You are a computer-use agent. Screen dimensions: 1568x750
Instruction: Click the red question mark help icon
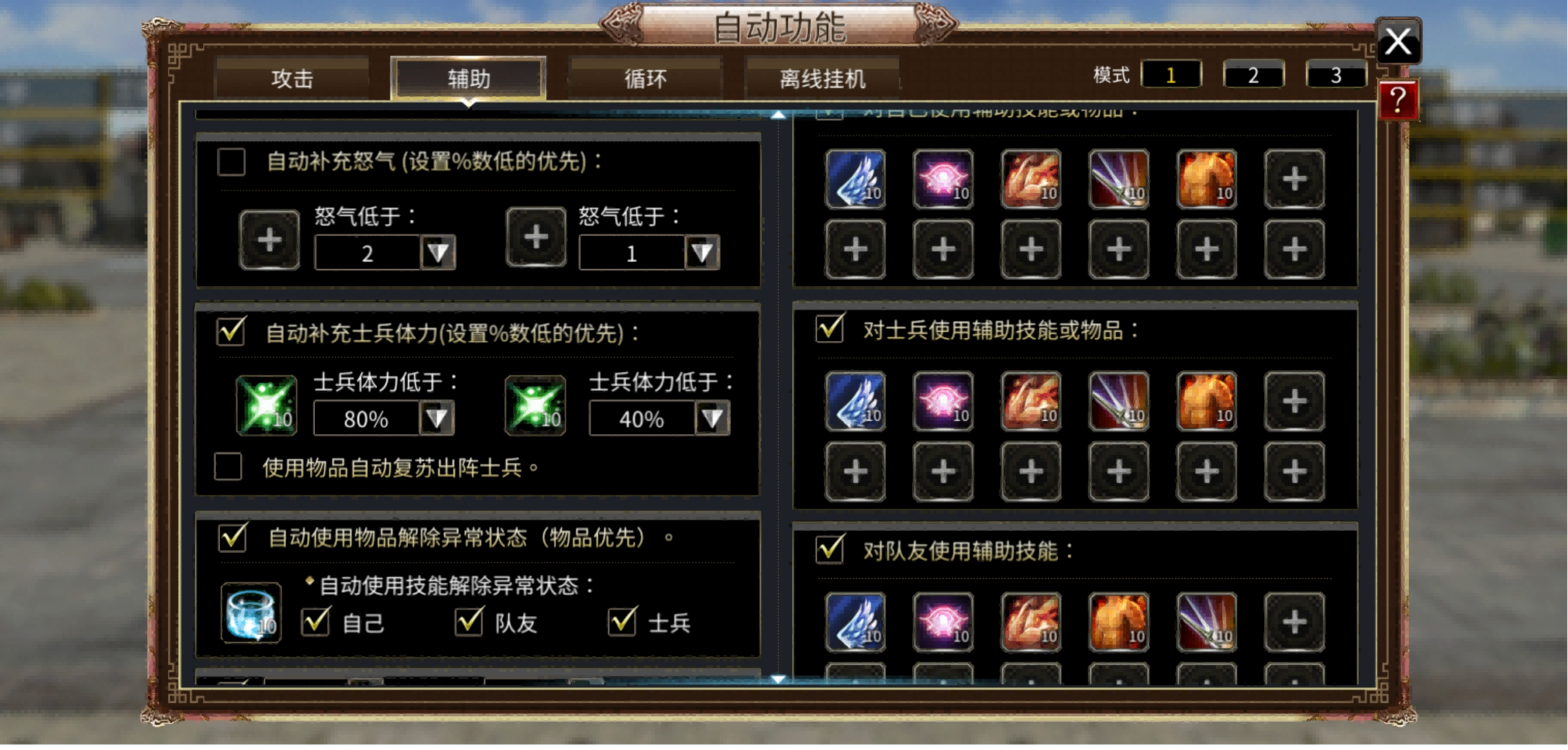(1398, 101)
